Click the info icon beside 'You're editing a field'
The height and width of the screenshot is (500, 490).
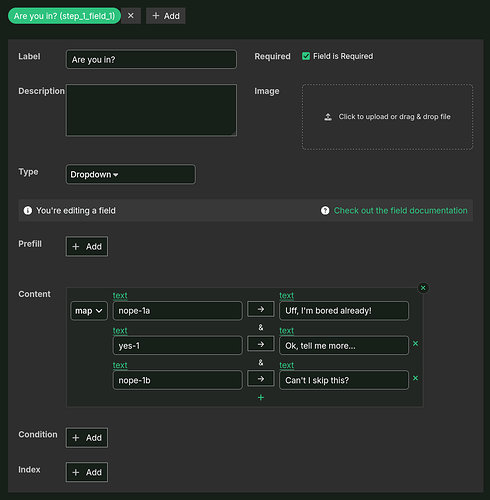28,211
